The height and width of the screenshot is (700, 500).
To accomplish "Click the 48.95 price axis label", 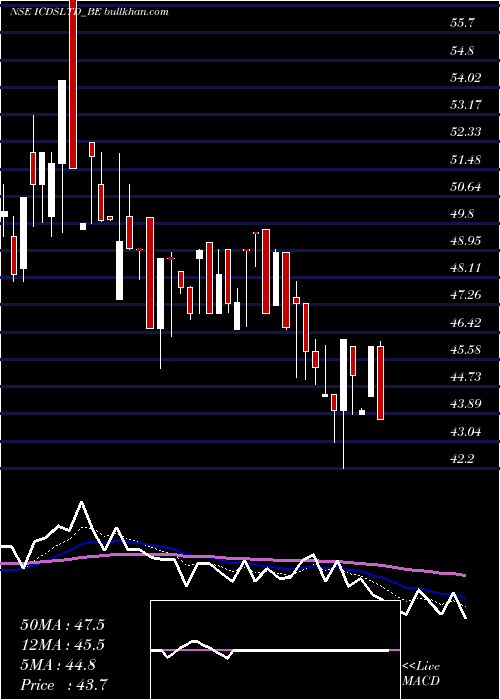I will pos(466,241).
